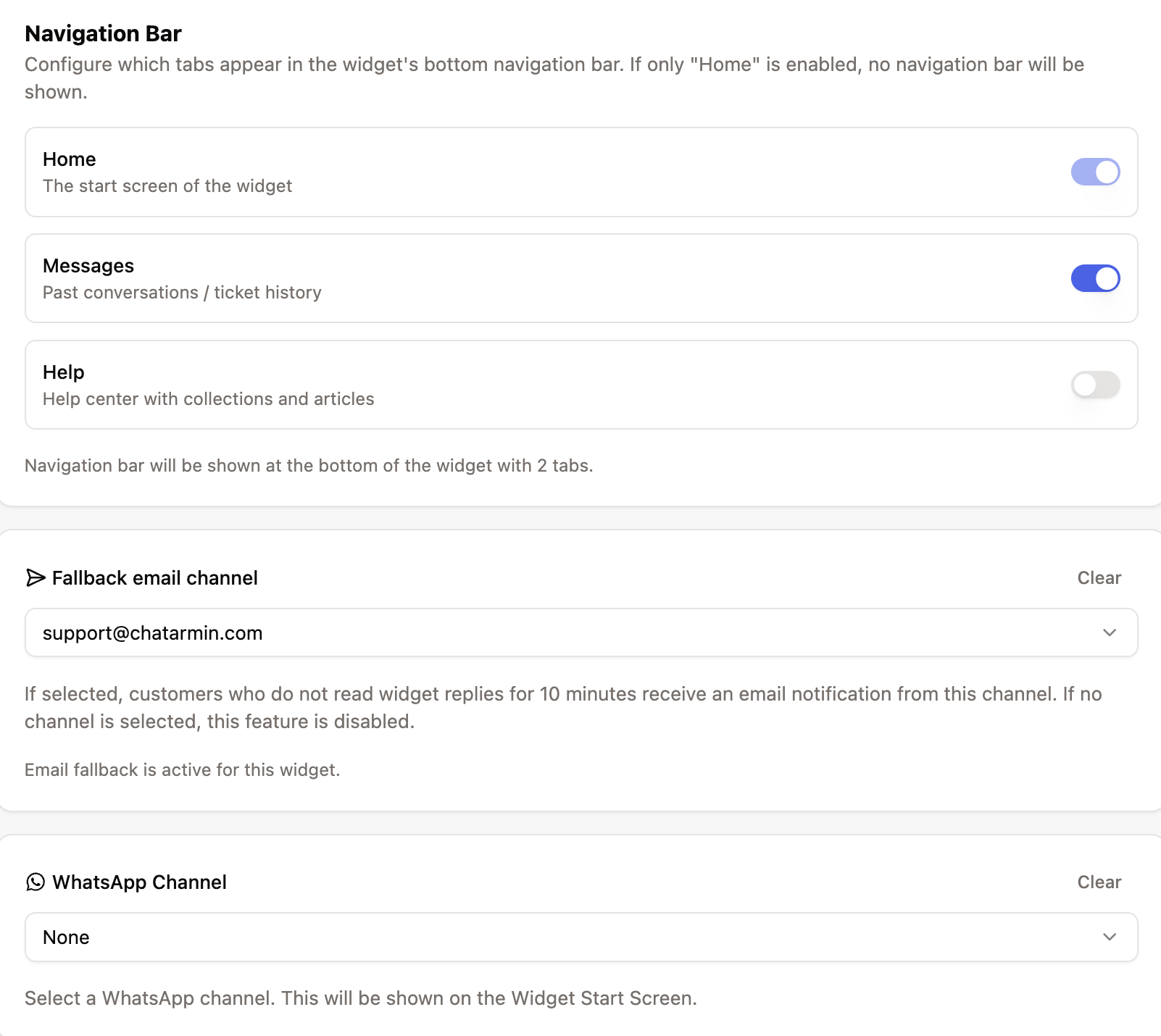Disable the Home tab toggle
The height and width of the screenshot is (1036, 1161).
1095,172
